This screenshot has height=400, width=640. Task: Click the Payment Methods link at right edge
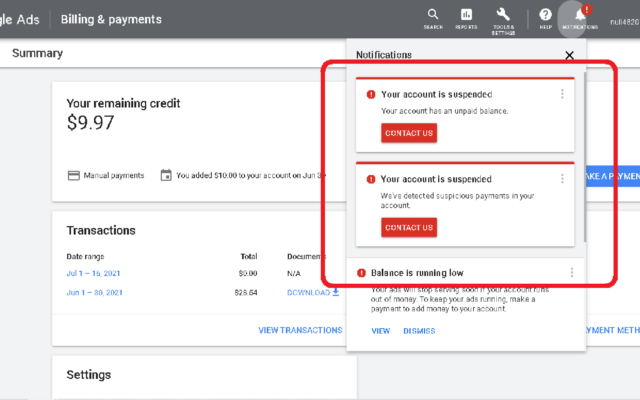pos(612,330)
